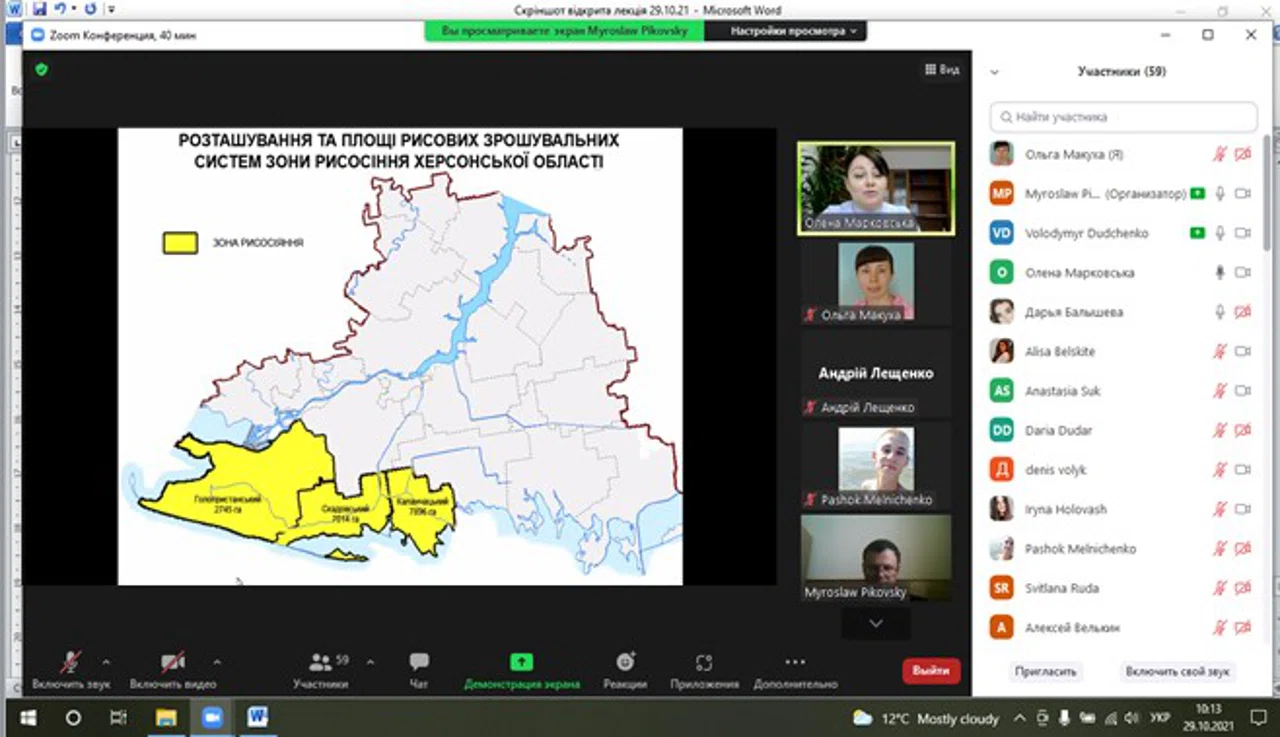The image size is (1280, 737).
Task: Click the green encryption shield icon
Action: (x=41, y=70)
